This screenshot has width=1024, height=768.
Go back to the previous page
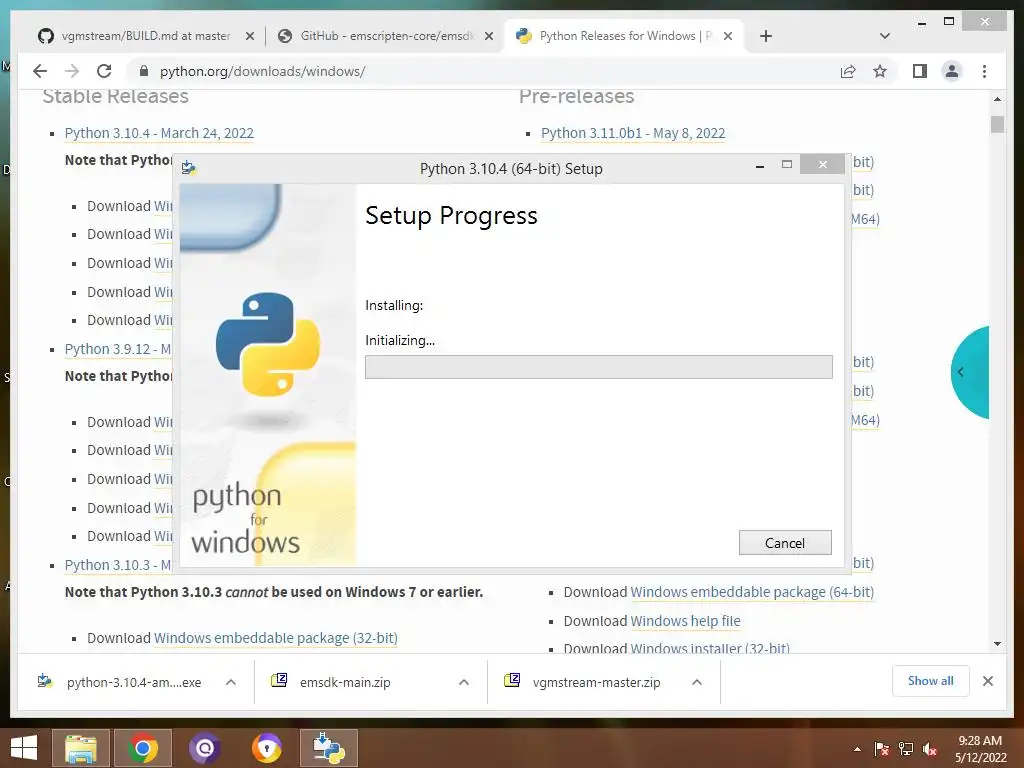(x=40, y=71)
